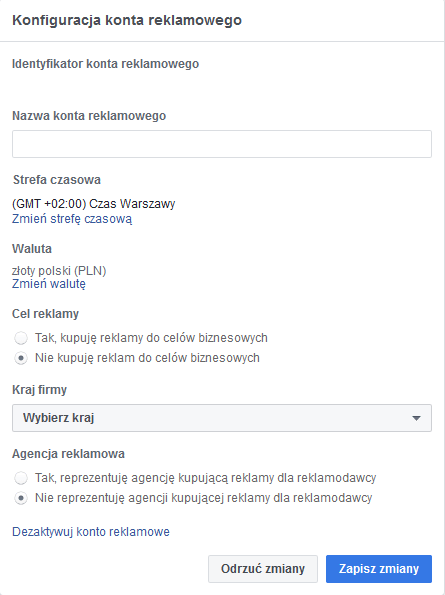Open the Zmień walutę link
The image size is (445, 595).
(49, 284)
